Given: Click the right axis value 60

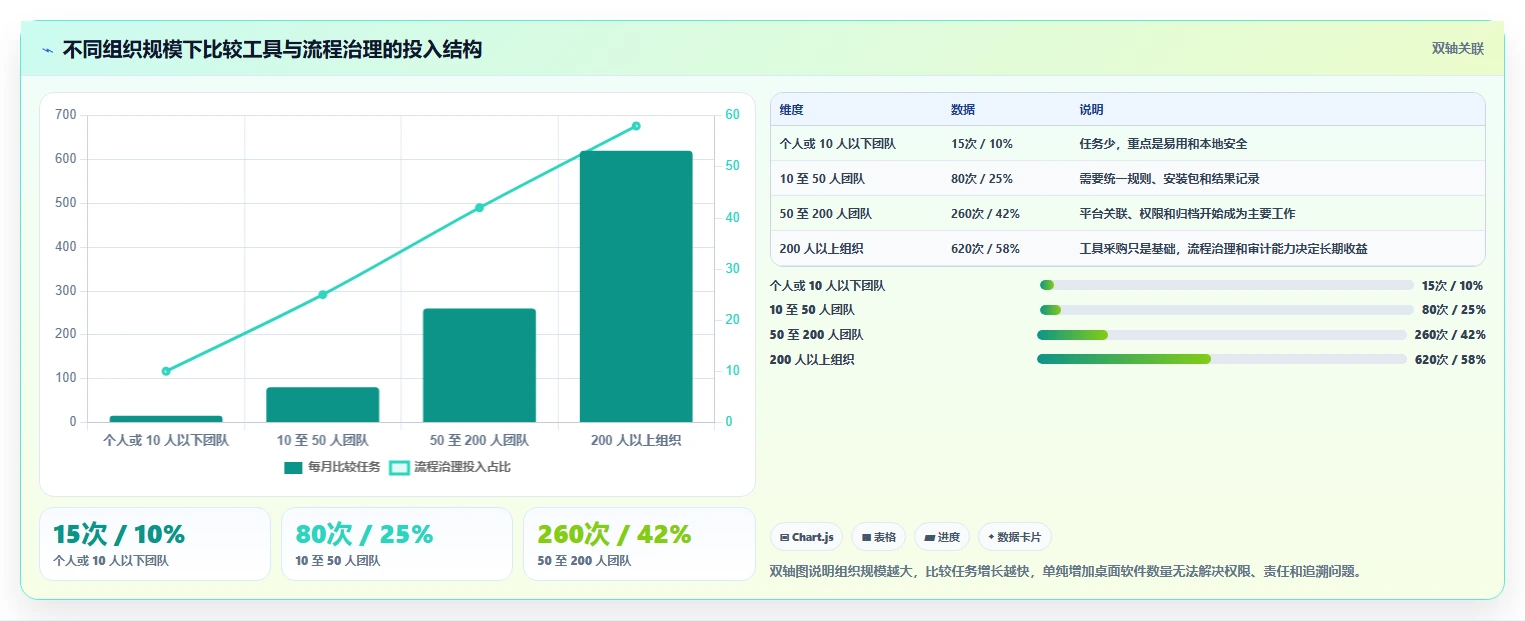Looking at the screenshot, I should (x=732, y=115).
